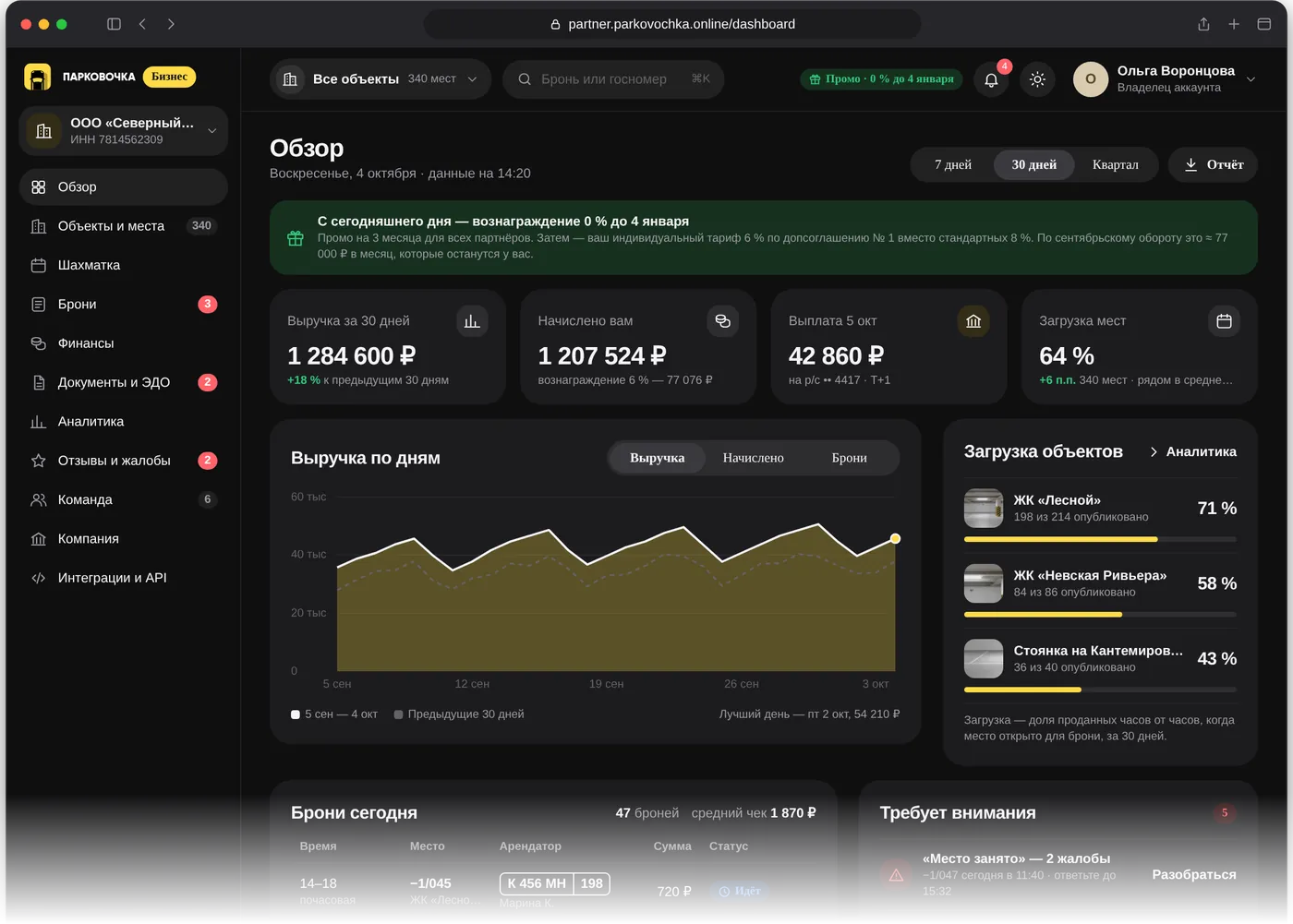Click the gift icon in promo banner
This screenshot has height=924, width=1293.
[x=296, y=238]
